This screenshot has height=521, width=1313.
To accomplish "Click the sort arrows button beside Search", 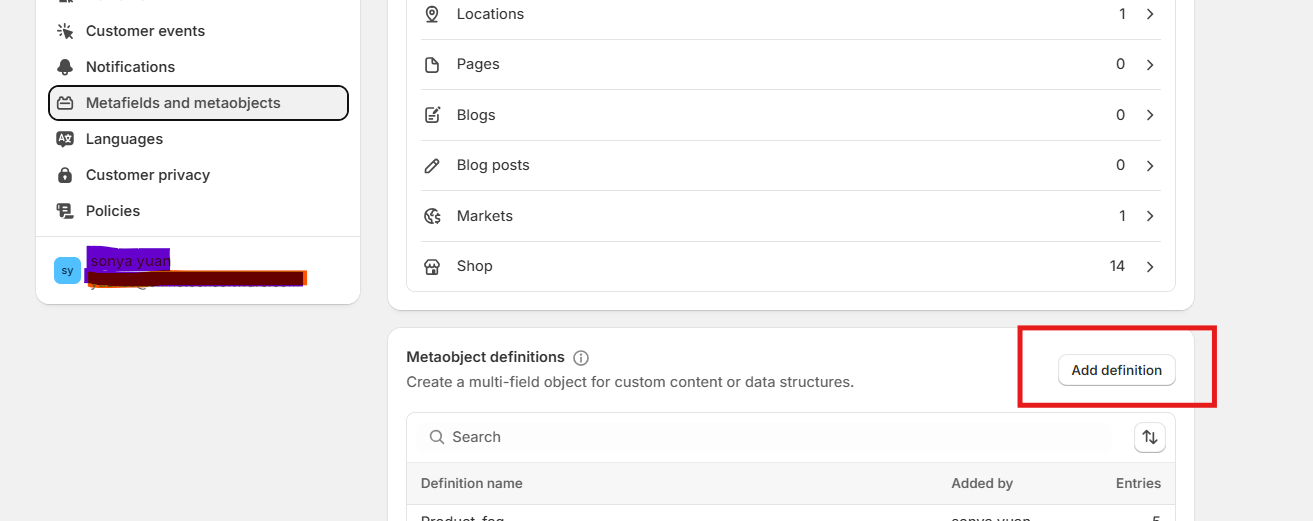I will point(1149,437).
